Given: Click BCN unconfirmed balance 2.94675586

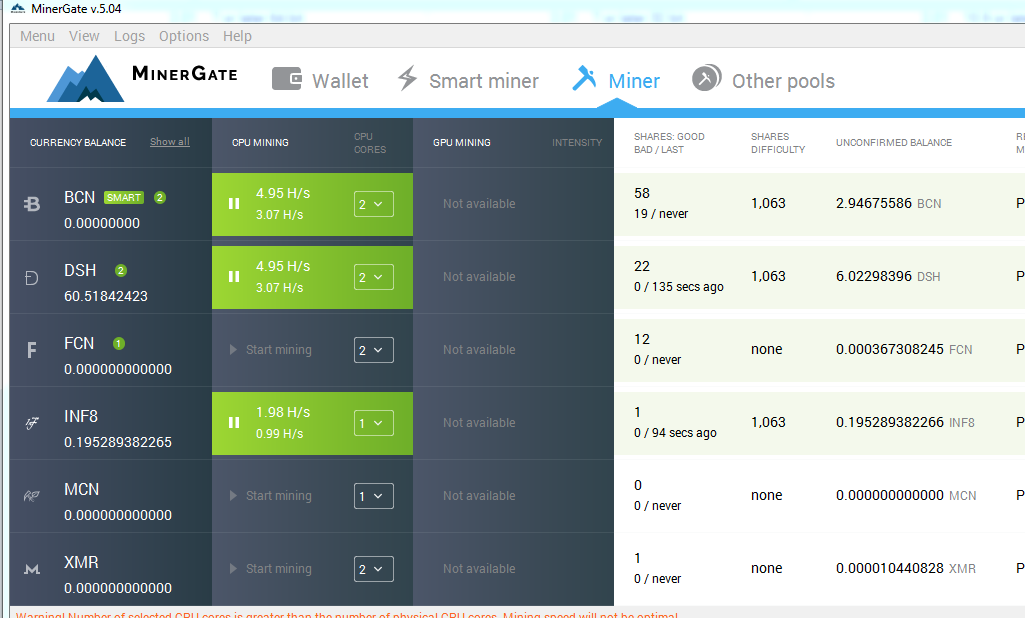Looking at the screenshot, I should [x=873, y=203].
